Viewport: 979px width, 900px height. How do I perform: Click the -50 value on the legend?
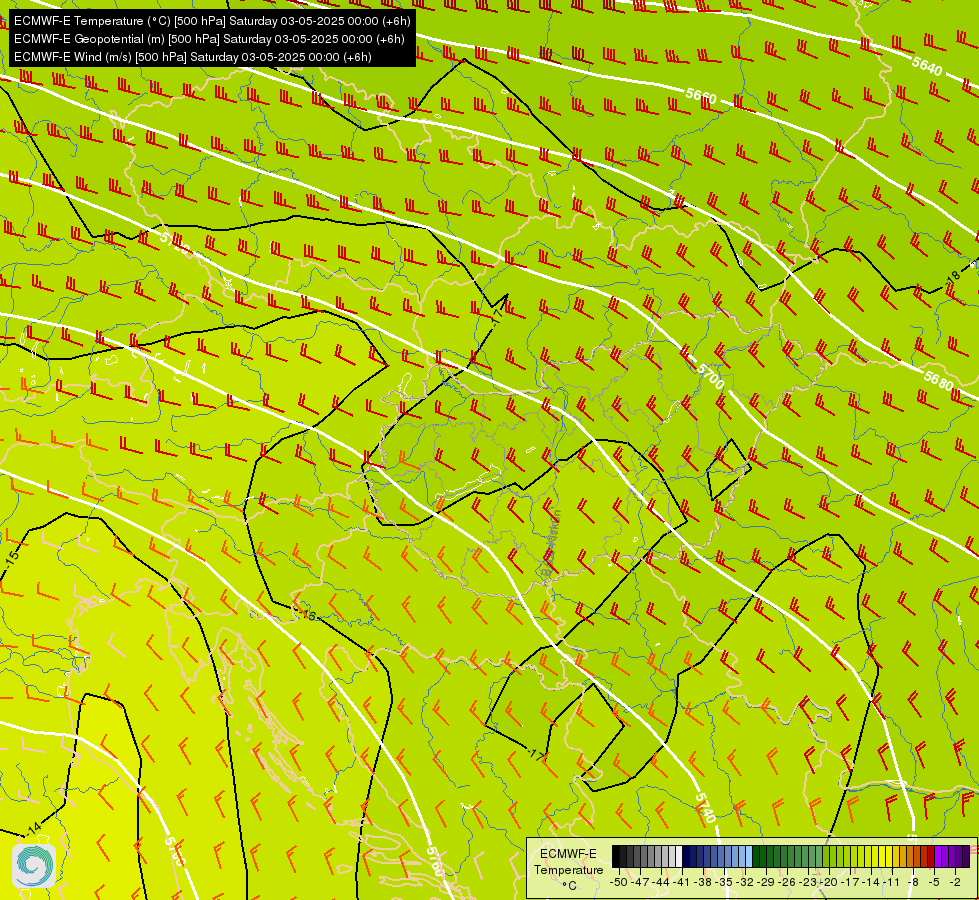coord(619,882)
